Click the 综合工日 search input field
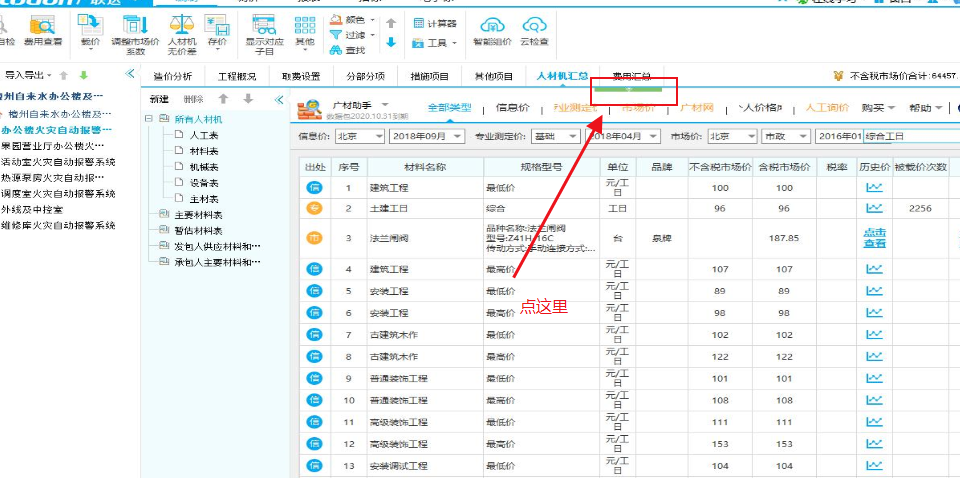The image size is (960, 478). point(911,136)
